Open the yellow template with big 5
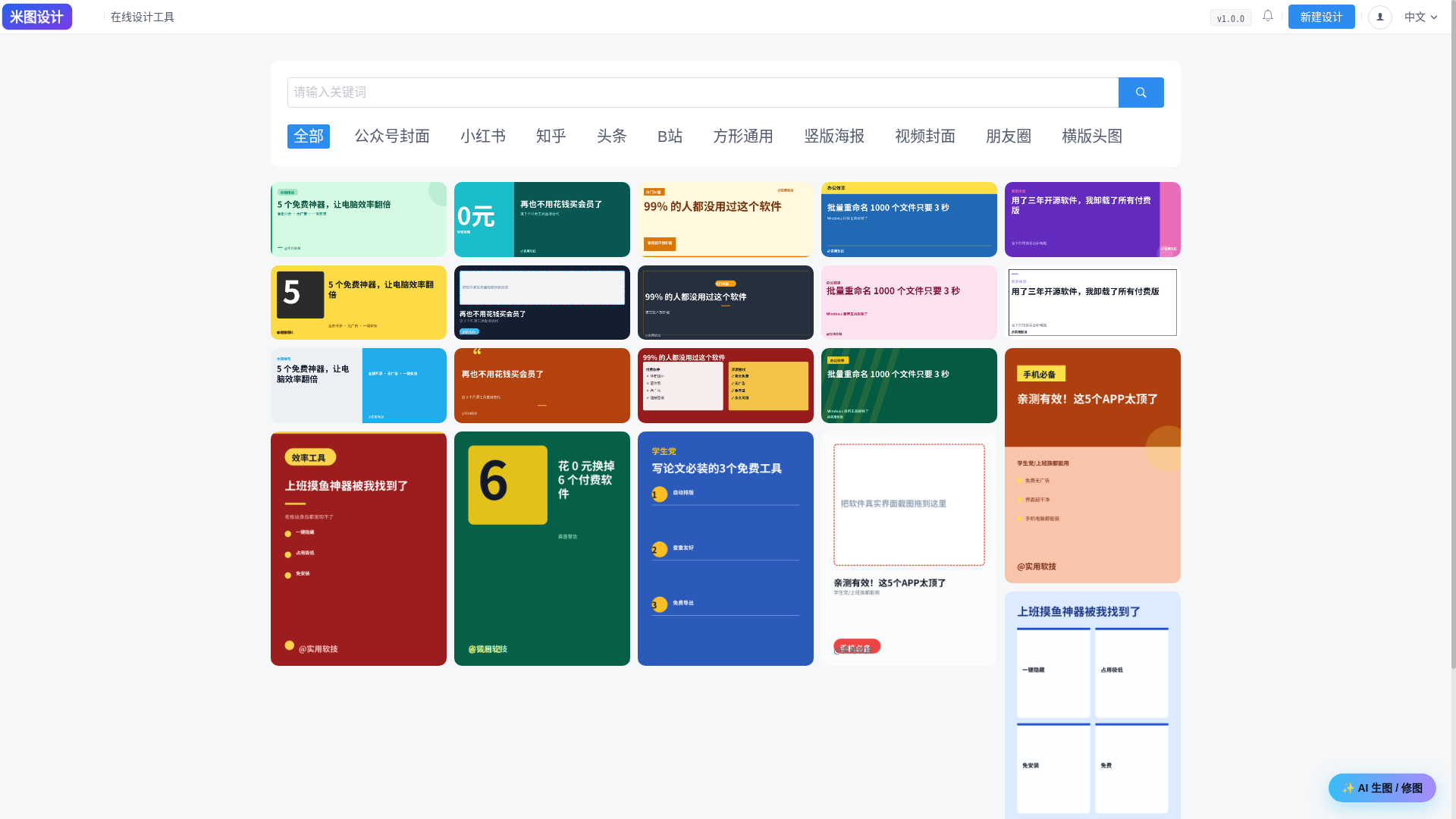Image resolution: width=1456 pixels, height=819 pixels. pyautogui.click(x=359, y=303)
